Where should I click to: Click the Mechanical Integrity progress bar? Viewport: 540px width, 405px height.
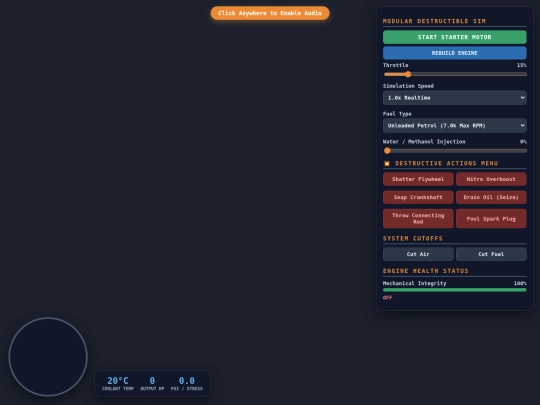click(x=455, y=290)
